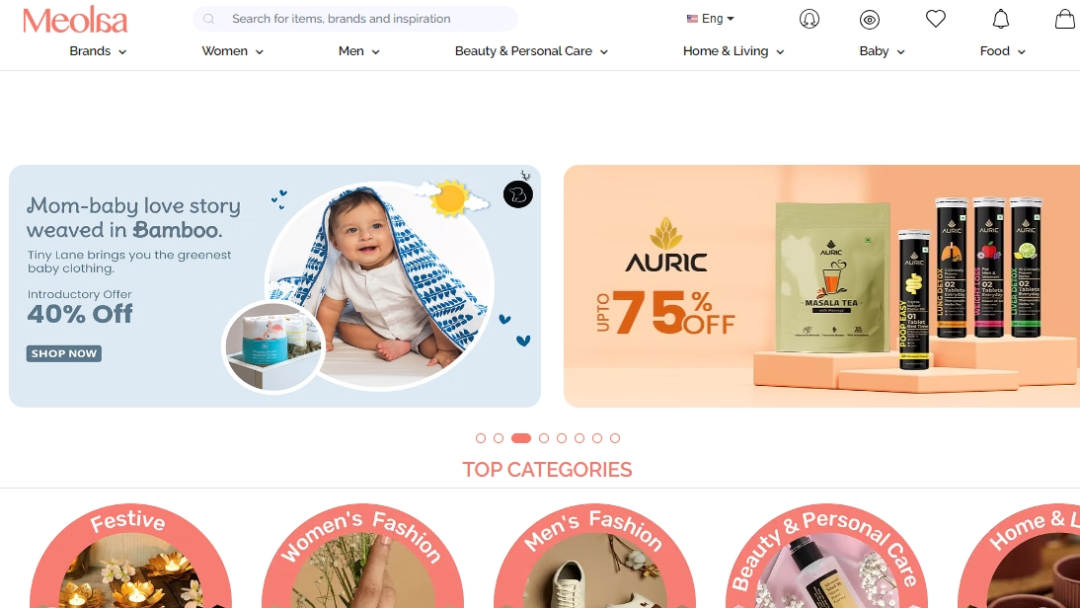This screenshot has height=608, width=1080.
Task: Open the Auric 75% off banner
Action: (x=822, y=286)
